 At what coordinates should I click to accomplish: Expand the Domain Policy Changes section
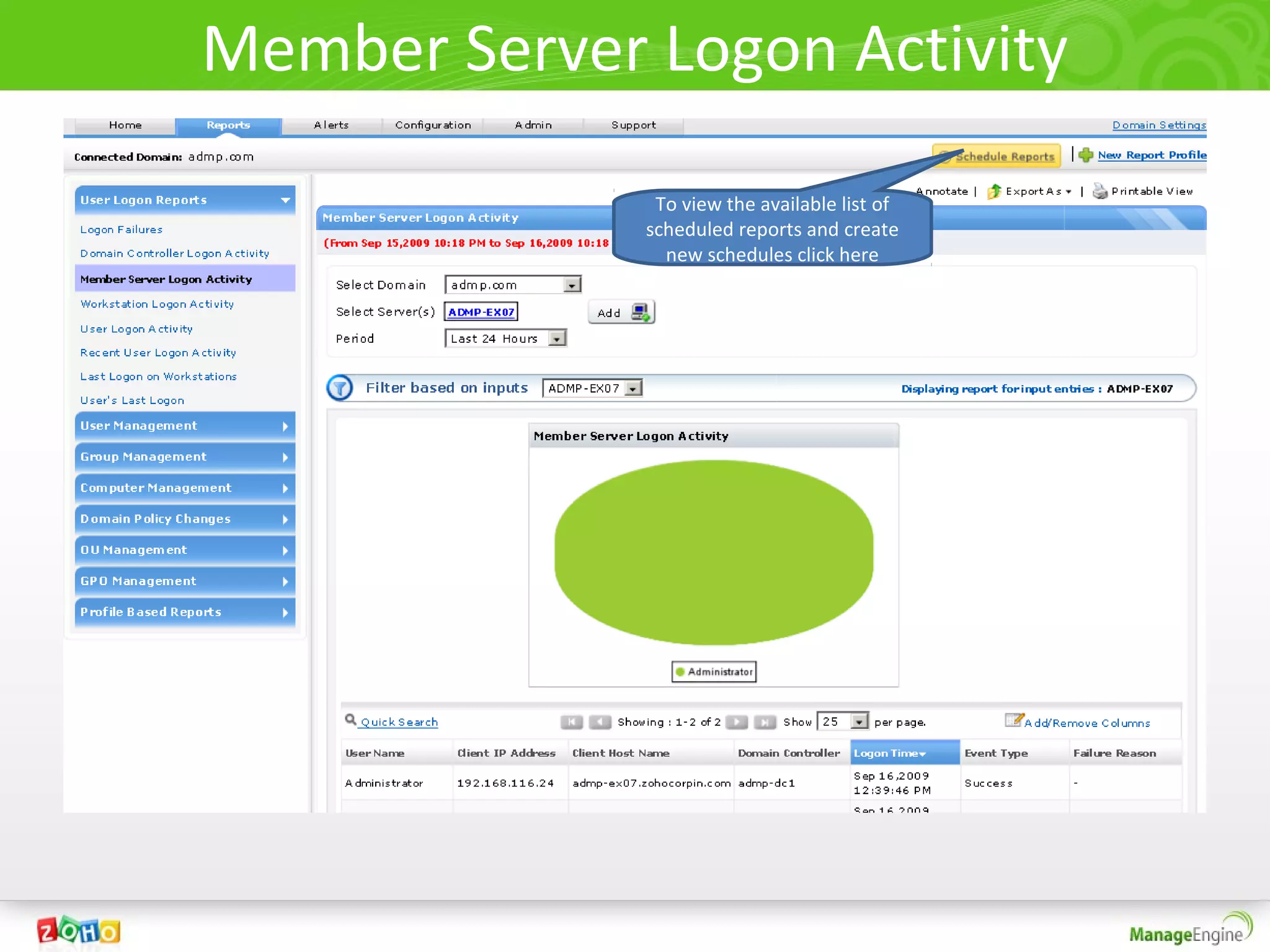[x=185, y=519]
